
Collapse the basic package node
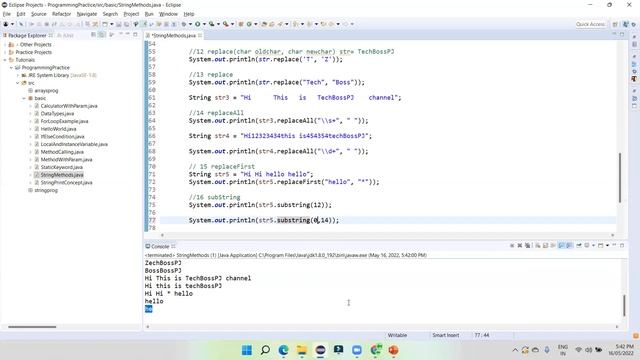(24, 98)
